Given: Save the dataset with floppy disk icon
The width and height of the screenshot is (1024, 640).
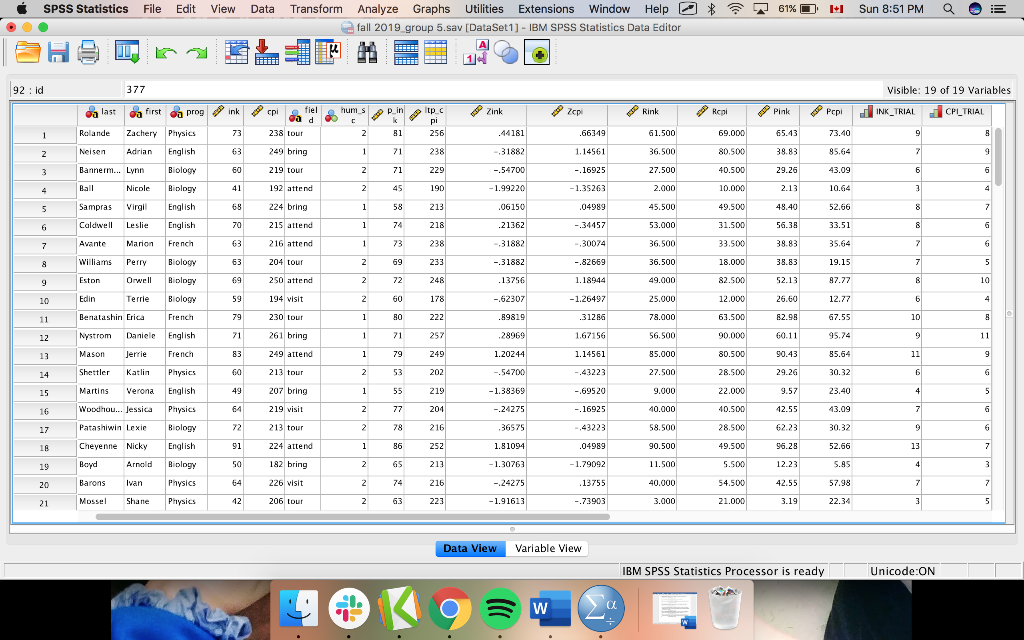Looking at the screenshot, I should point(58,52).
